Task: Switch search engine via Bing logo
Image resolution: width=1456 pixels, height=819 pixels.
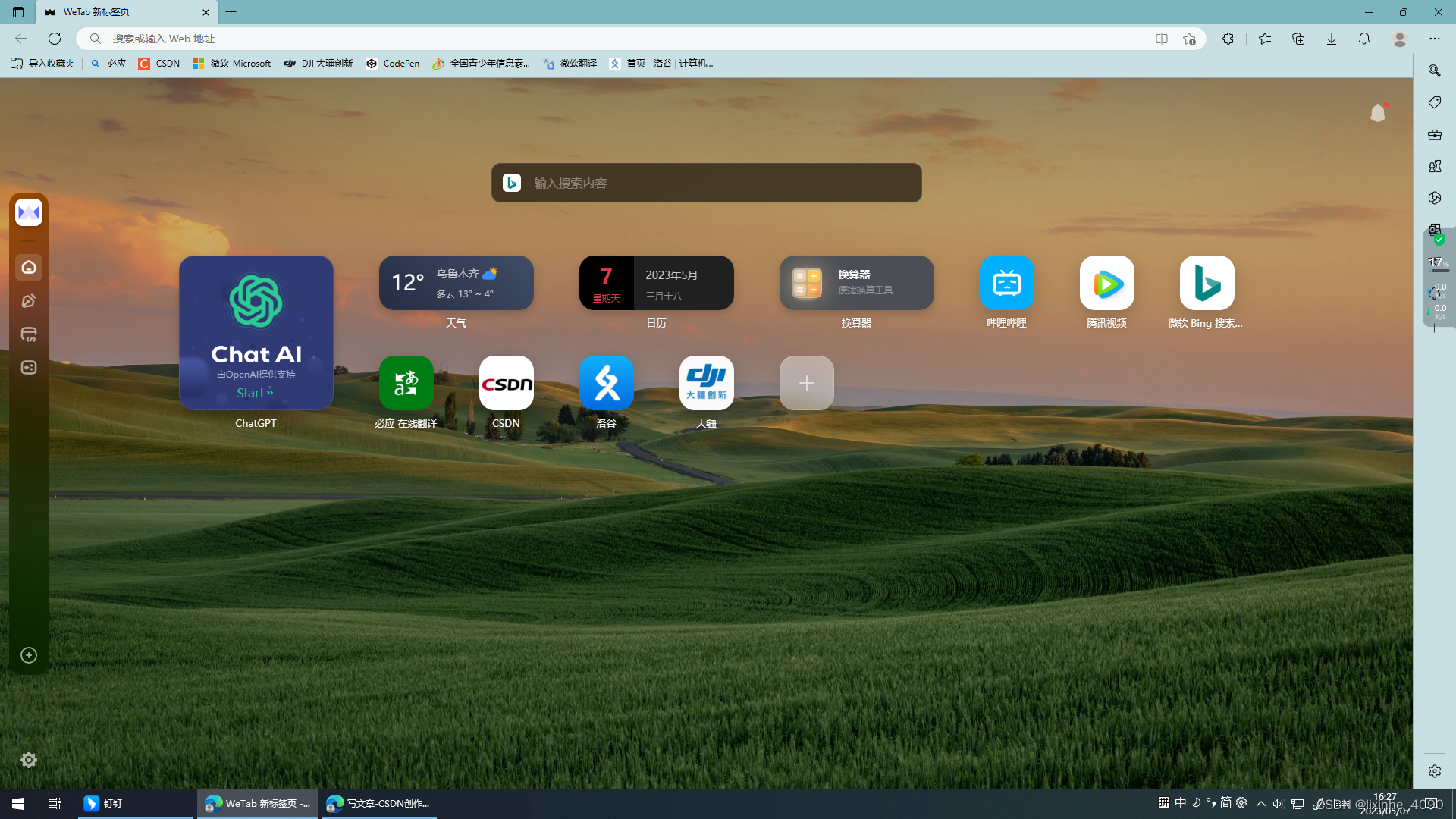Action: click(512, 183)
